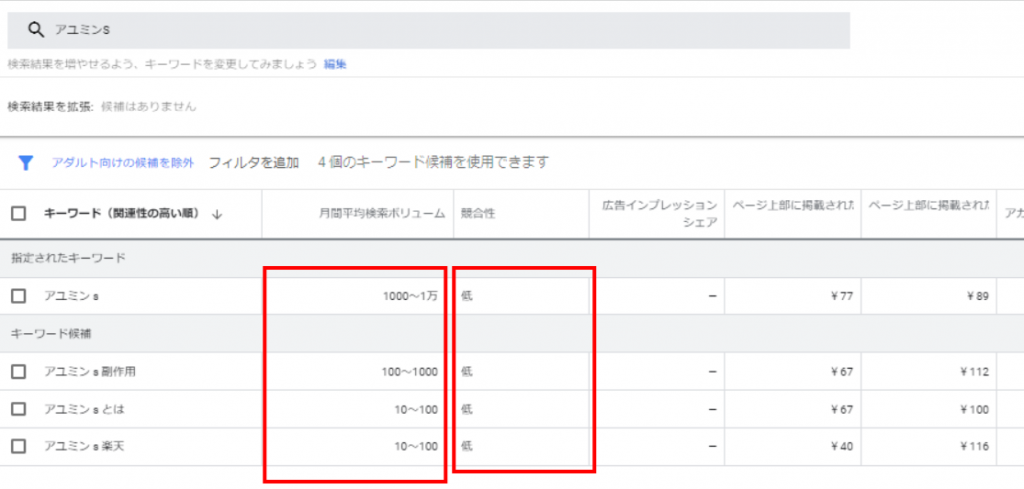Check the box for アユミン s とは
Image resolution: width=1024 pixels, height=489 pixels.
point(19,409)
